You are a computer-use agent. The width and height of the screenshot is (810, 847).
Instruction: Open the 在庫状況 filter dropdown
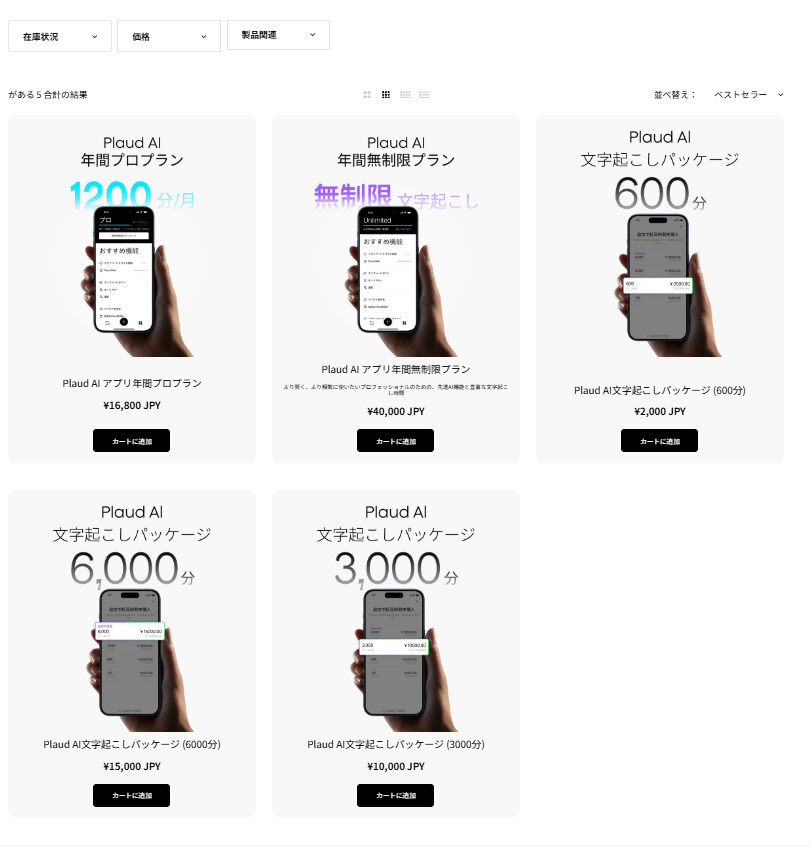tap(60, 36)
